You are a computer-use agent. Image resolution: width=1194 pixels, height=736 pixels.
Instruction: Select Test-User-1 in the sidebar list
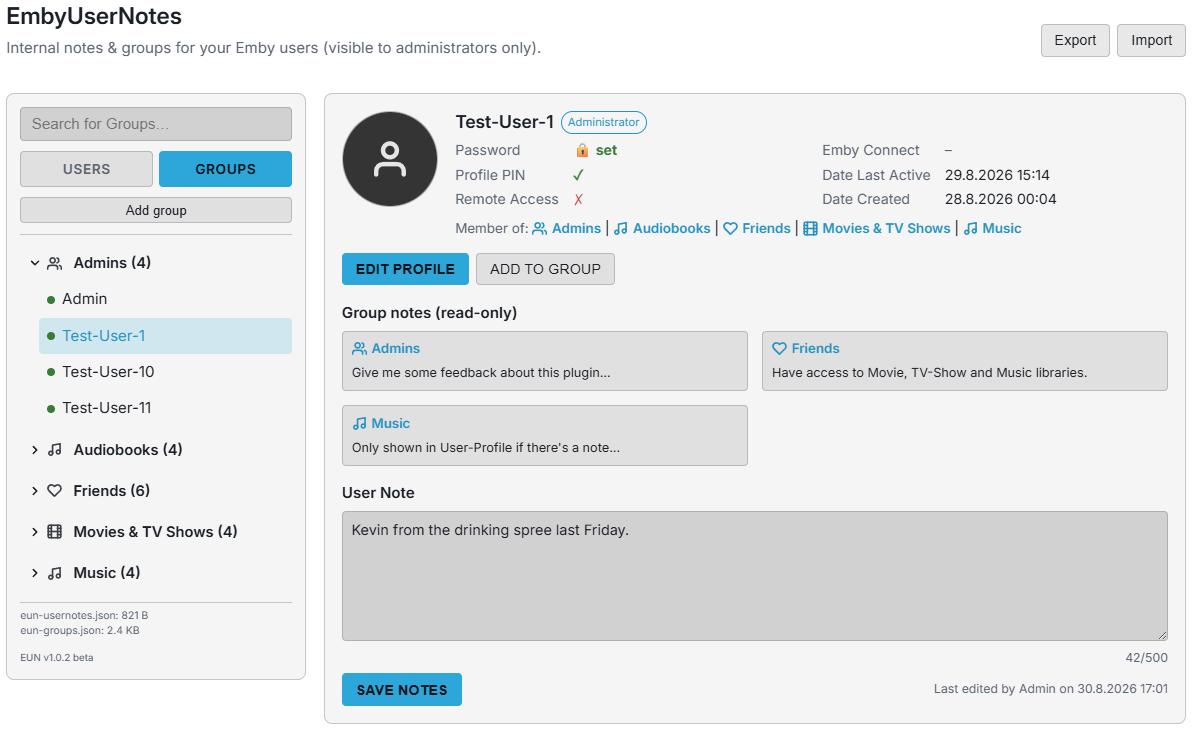click(x=165, y=336)
